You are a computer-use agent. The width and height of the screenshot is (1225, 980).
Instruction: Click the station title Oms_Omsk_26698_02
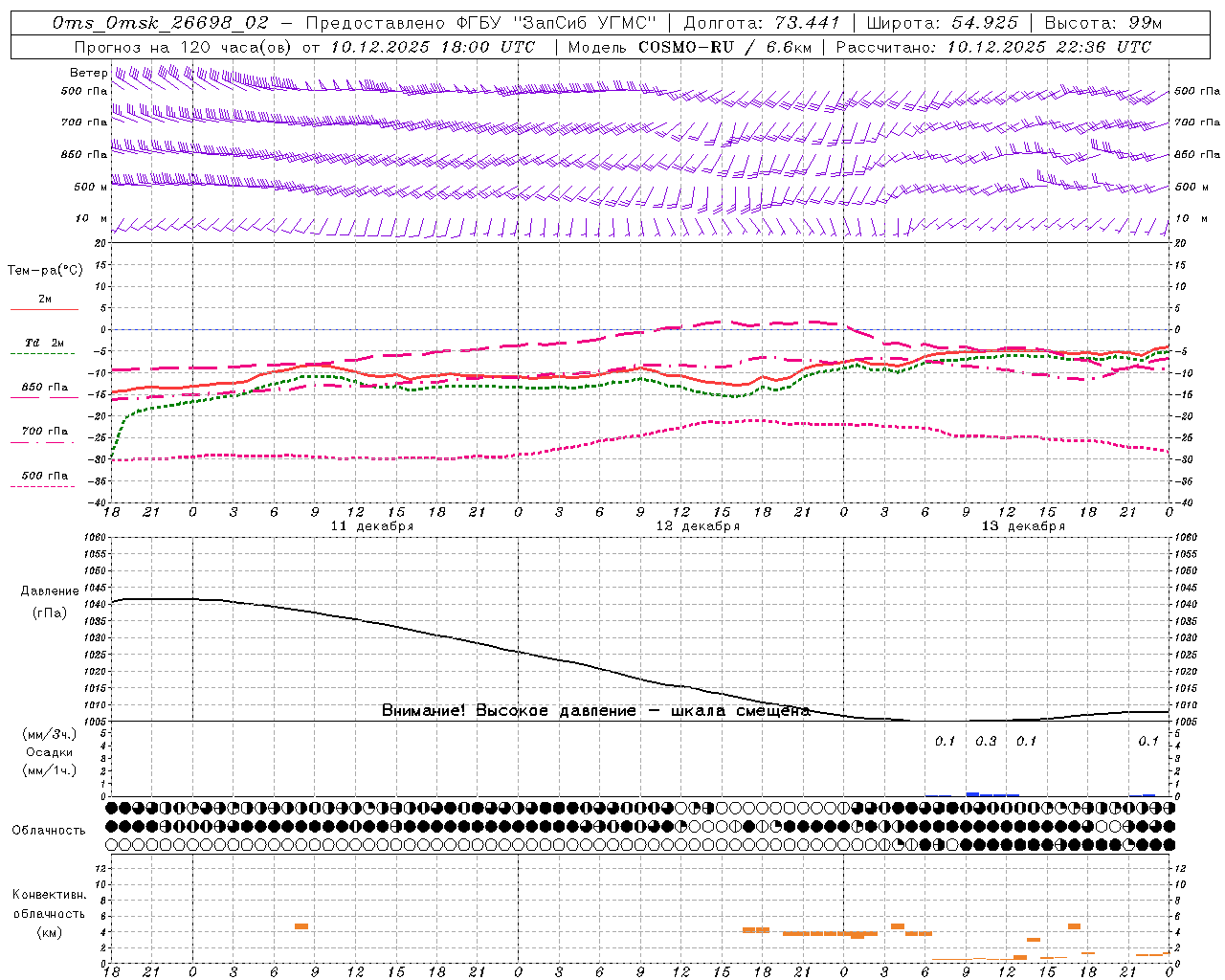click(160, 23)
